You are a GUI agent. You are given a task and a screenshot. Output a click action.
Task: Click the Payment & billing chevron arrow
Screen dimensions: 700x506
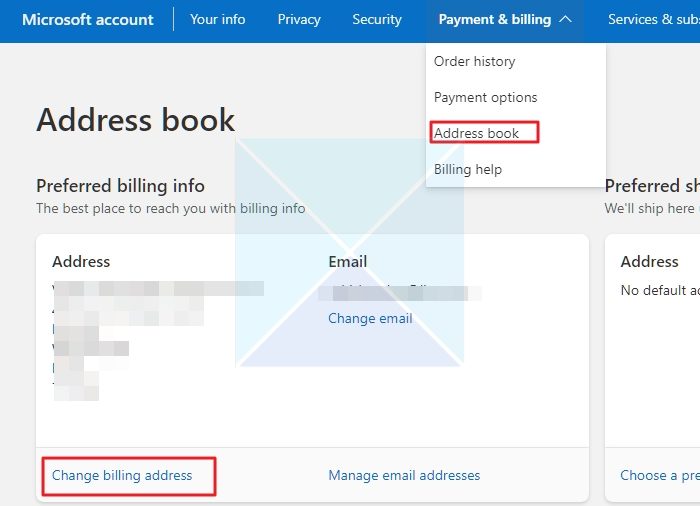[x=565, y=19]
